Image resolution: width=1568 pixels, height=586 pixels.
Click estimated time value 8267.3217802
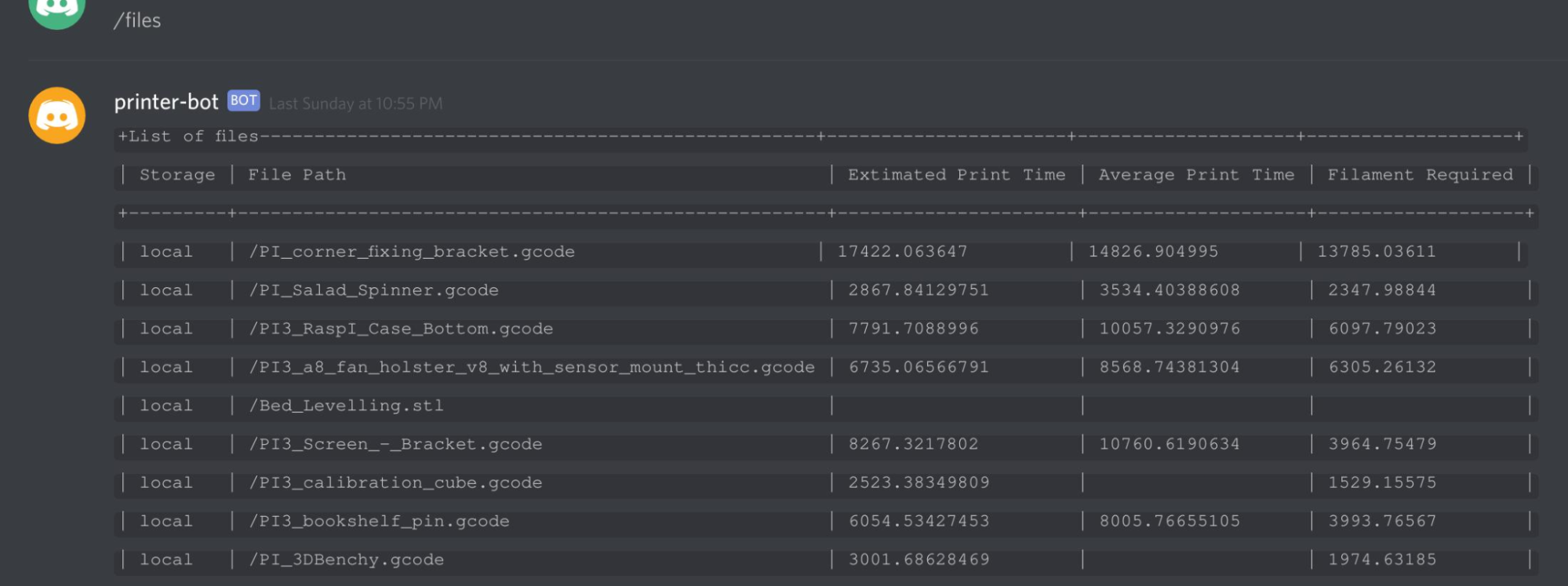(913, 444)
